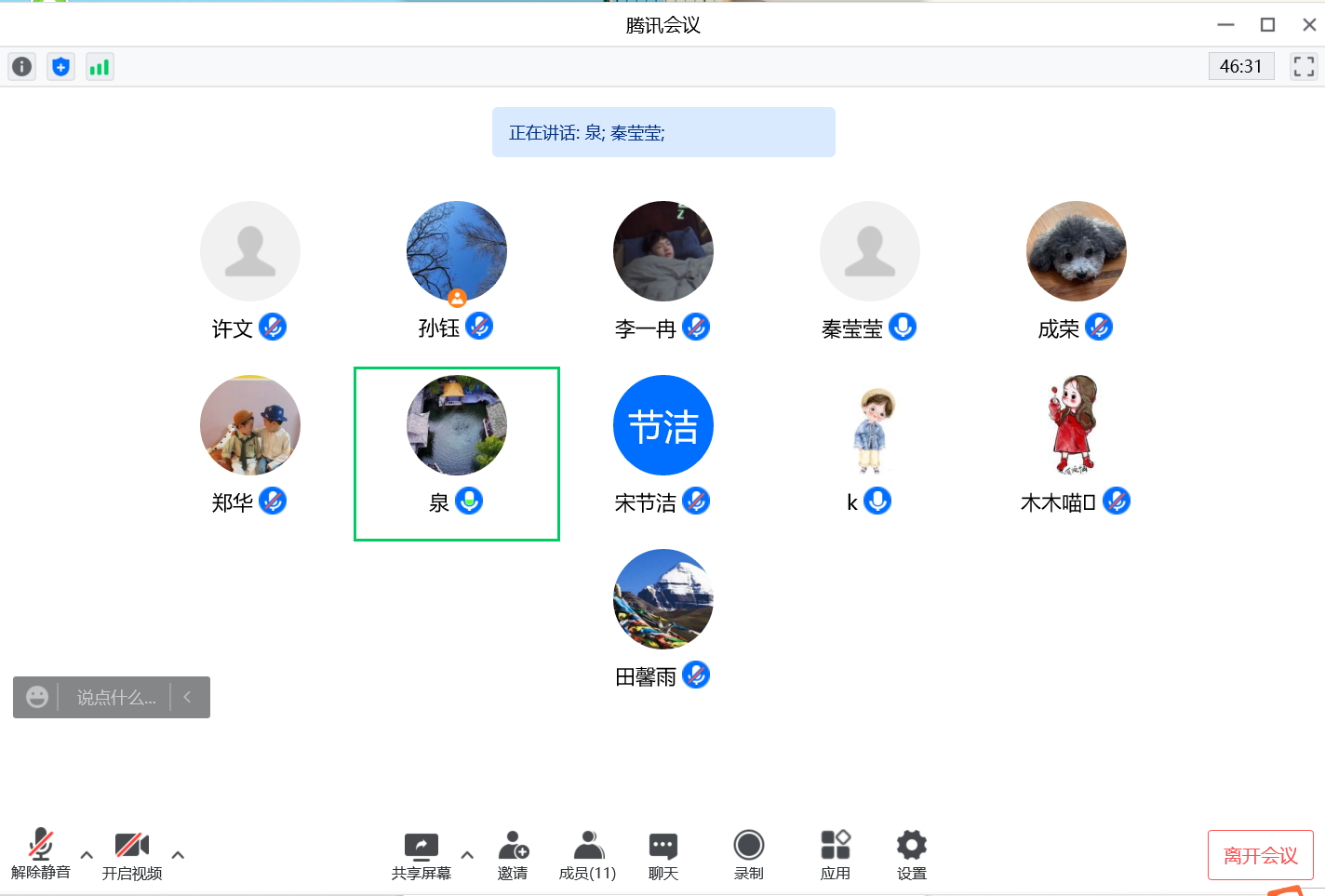Click 木木喵口's muted microphone icon
Image resolution: width=1325 pixels, height=896 pixels.
click(1117, 501)
